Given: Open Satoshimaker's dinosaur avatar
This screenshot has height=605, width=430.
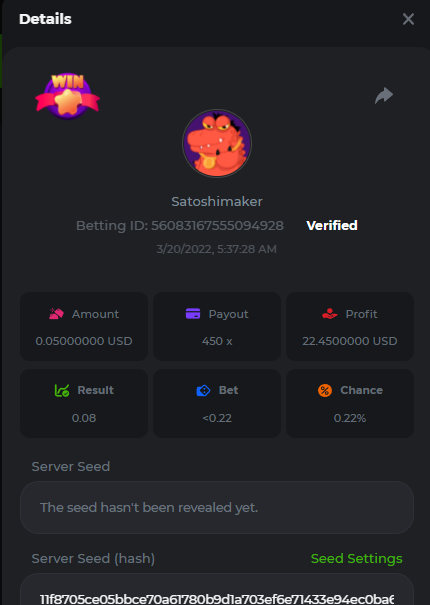Looking at the screenshot, I should pos(217,144).
